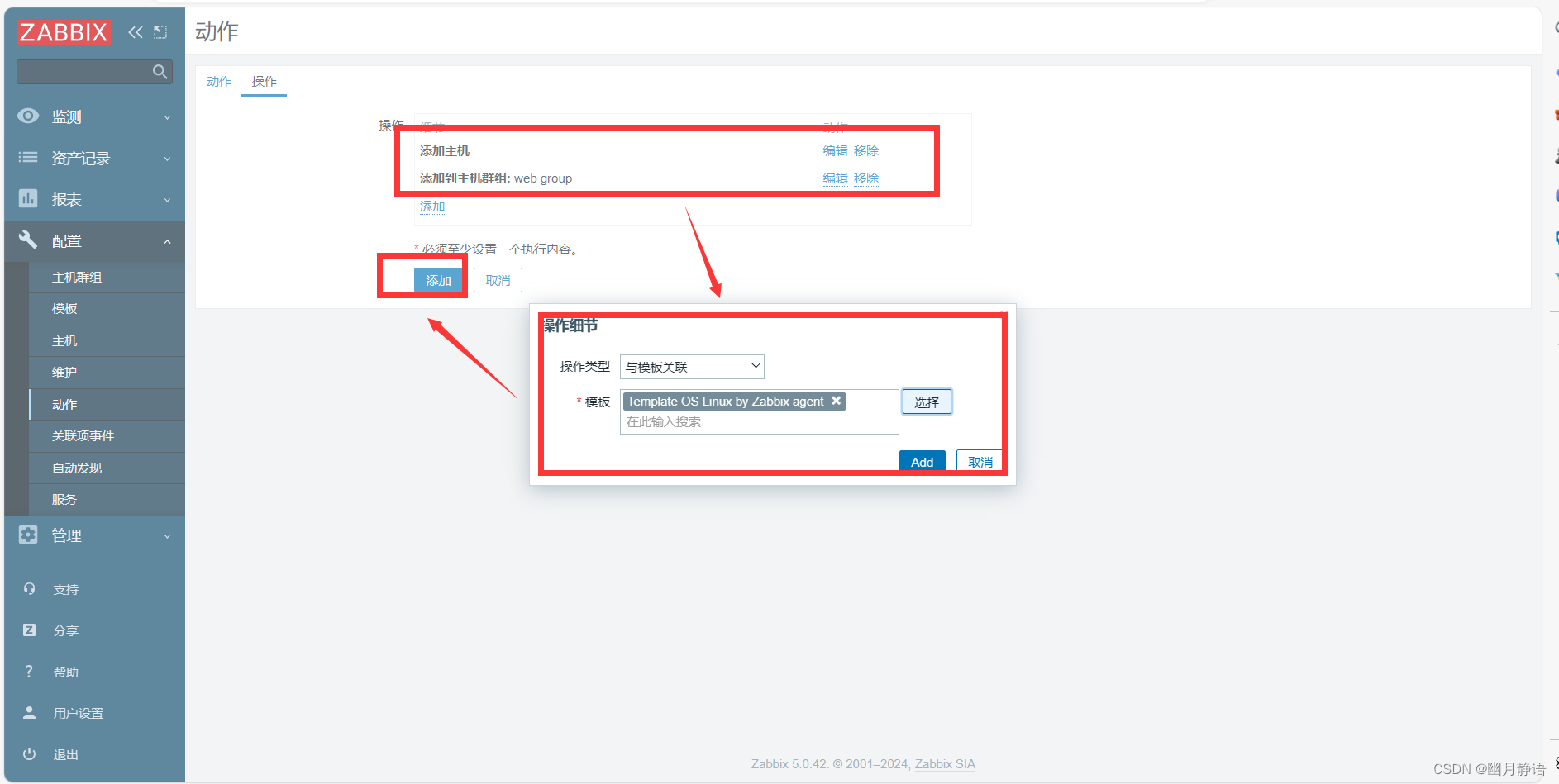This screenshot has width=1559, height=784.
Task: Expand the 报表 menu chevron
Action: click(167, 200)
